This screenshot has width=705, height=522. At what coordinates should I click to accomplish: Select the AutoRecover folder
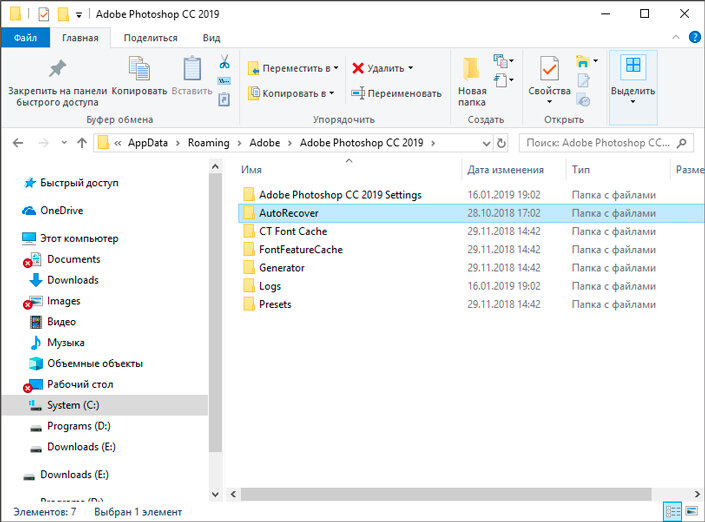[470, 213]
